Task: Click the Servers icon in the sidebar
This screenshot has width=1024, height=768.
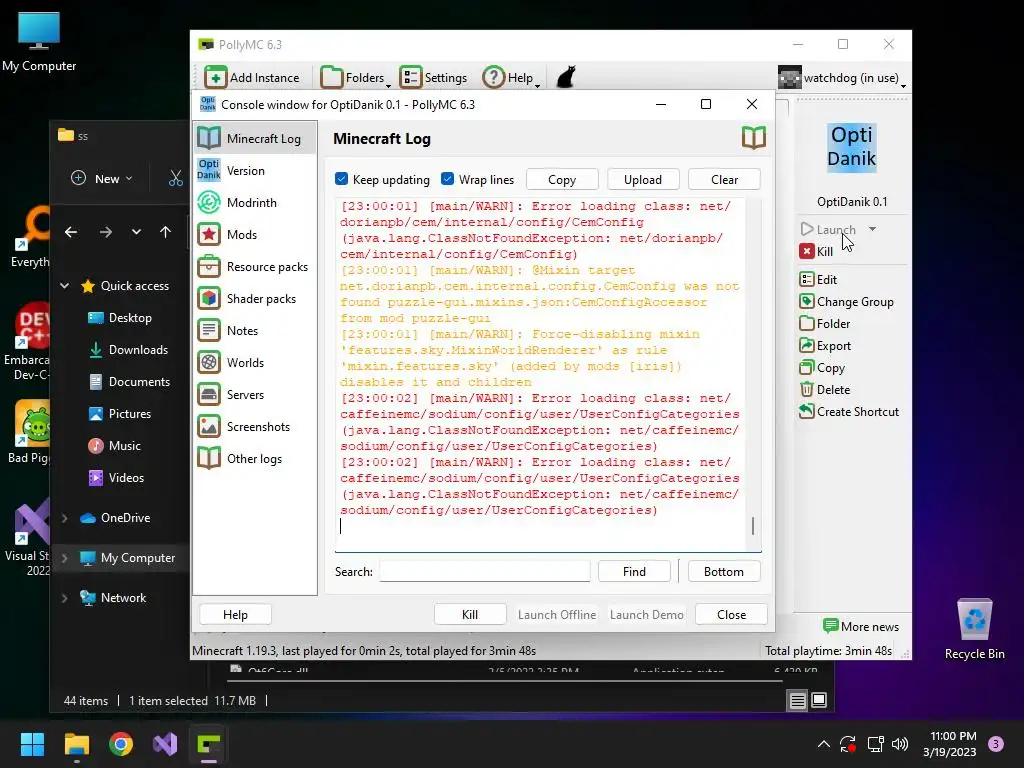Action: [x=209, y=394]
